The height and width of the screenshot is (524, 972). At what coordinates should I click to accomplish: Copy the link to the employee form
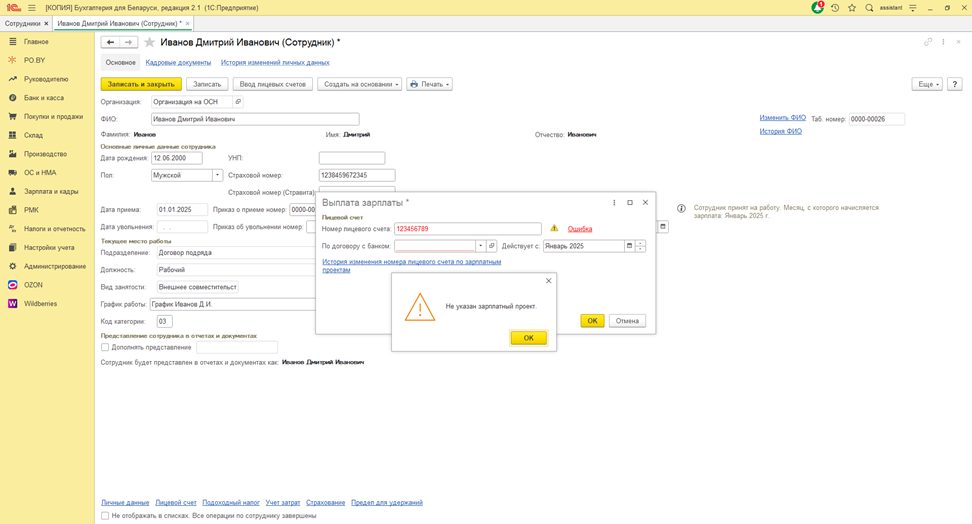pyautogui.click(x=928, y=42)
